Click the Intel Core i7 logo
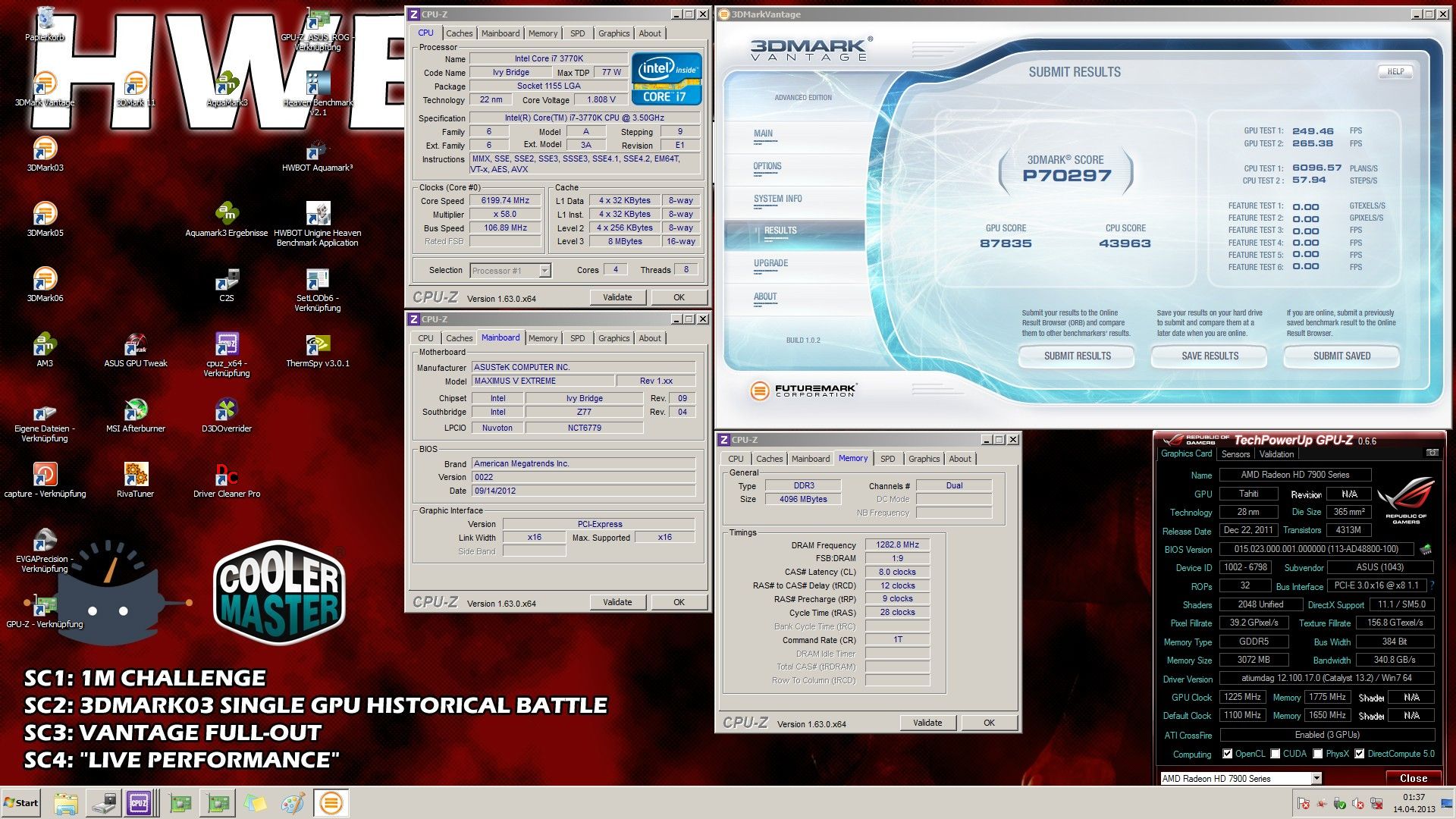 pyautogui.click(x=667, y=79)
